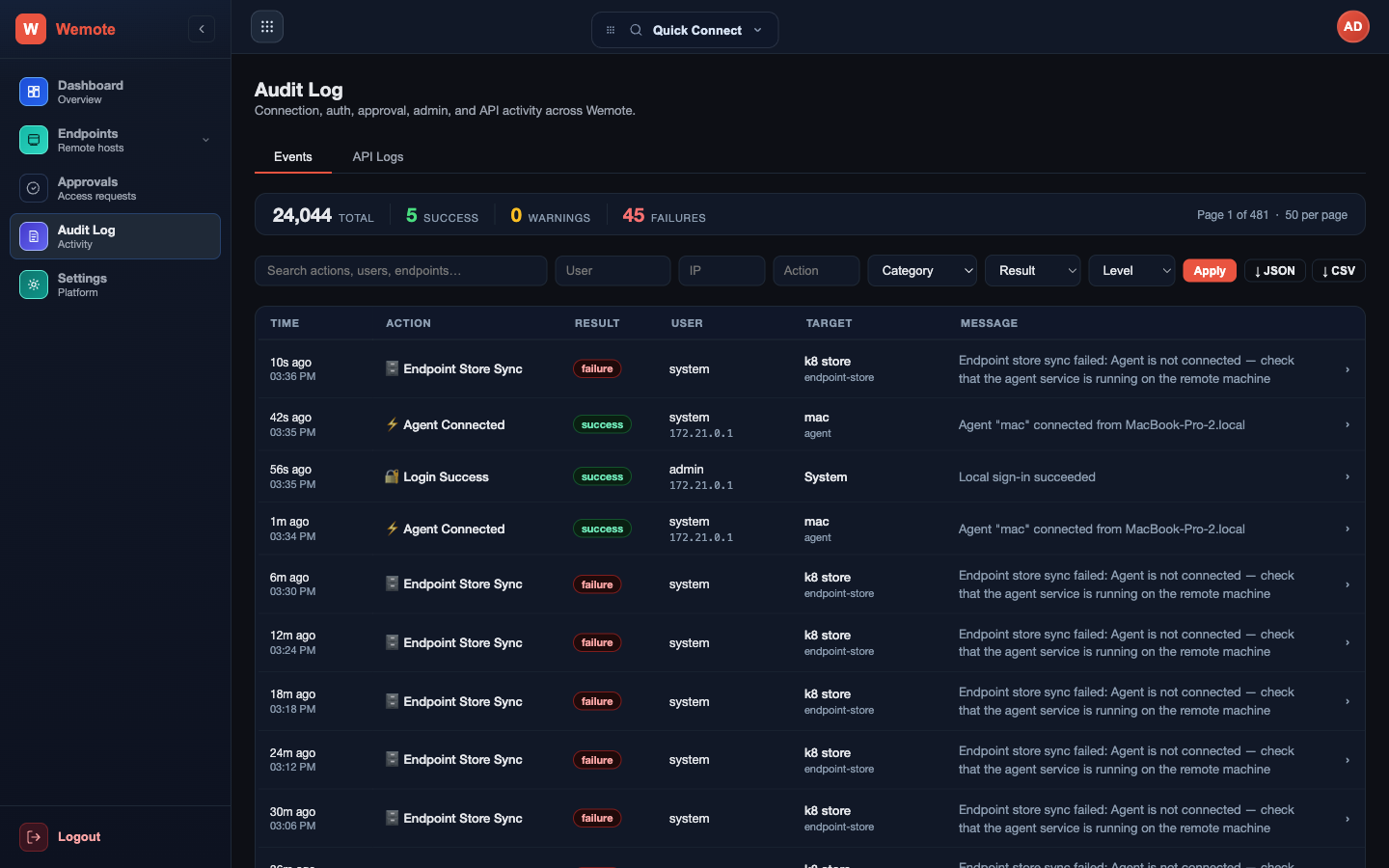1389x868 pixels.
Task: Focus the User filter field
Action: pyautogui.click(x=613, y=271)
